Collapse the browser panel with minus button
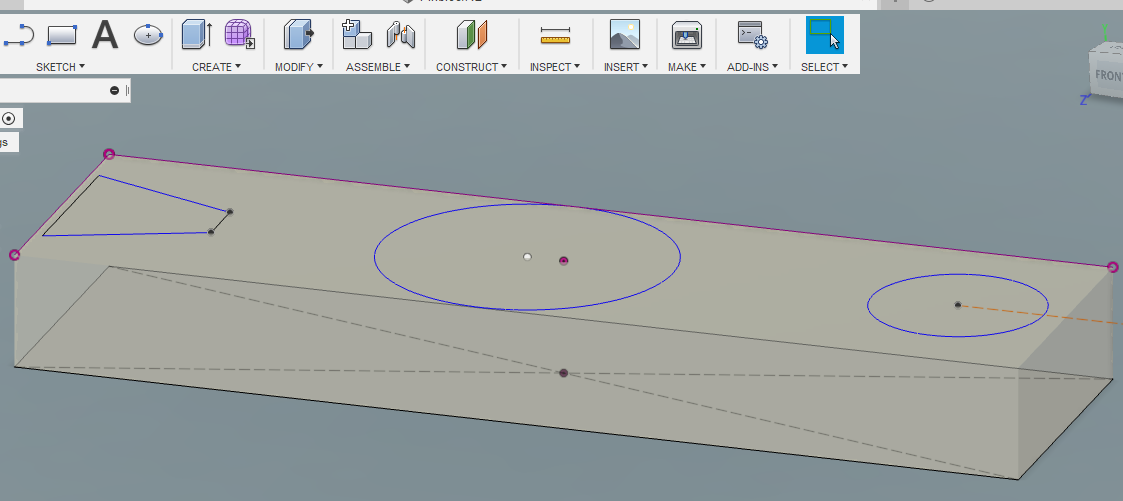1123x501 pixels. click(115, 90)
